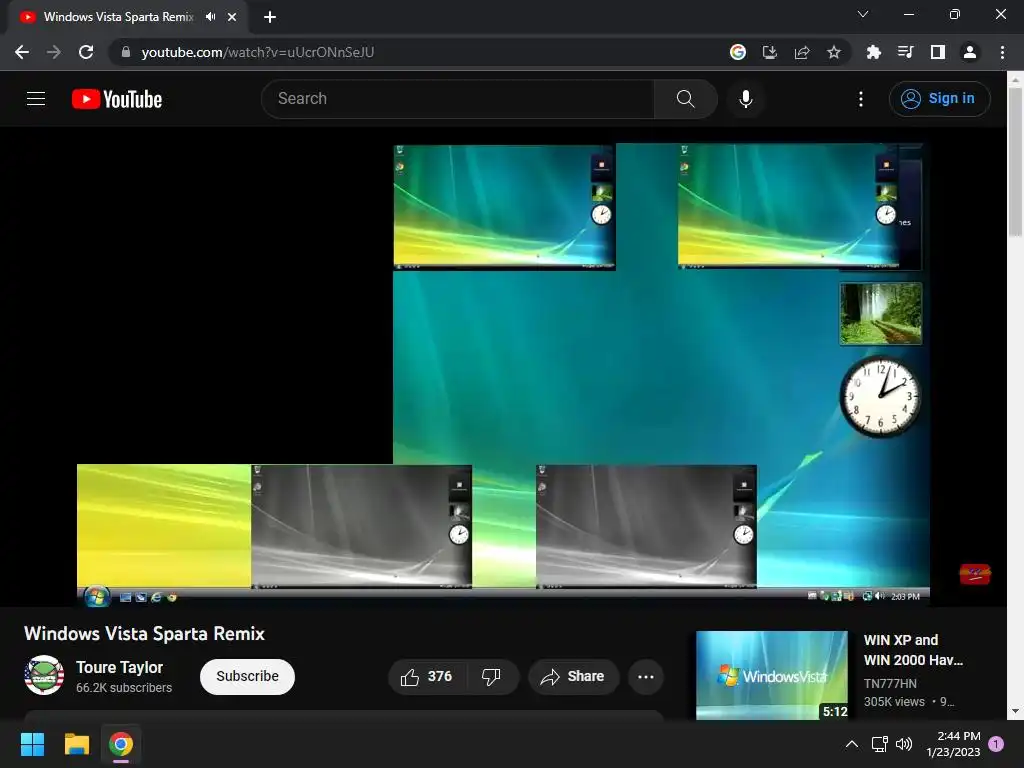Open YouTube settings three-dot menu
Screen dimensions: 1024x768
pos(861,99)
